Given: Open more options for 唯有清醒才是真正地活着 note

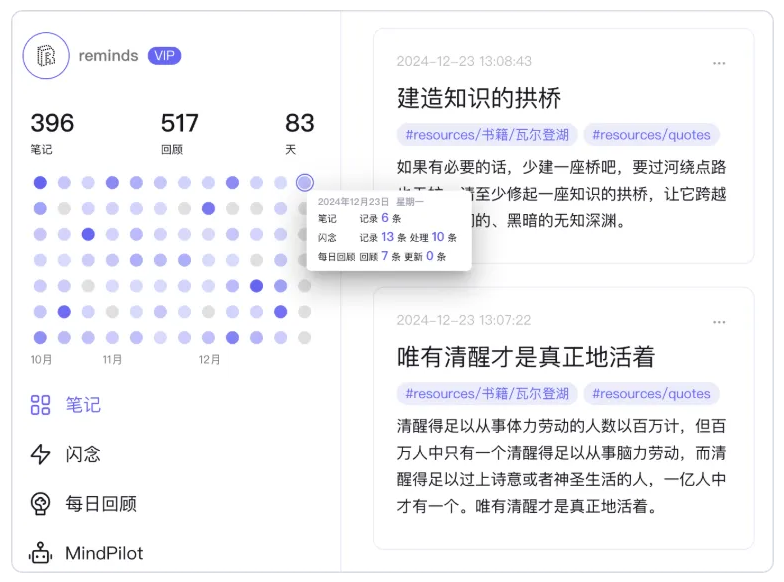Looking at the screenshot, I should tap(719, 322).
